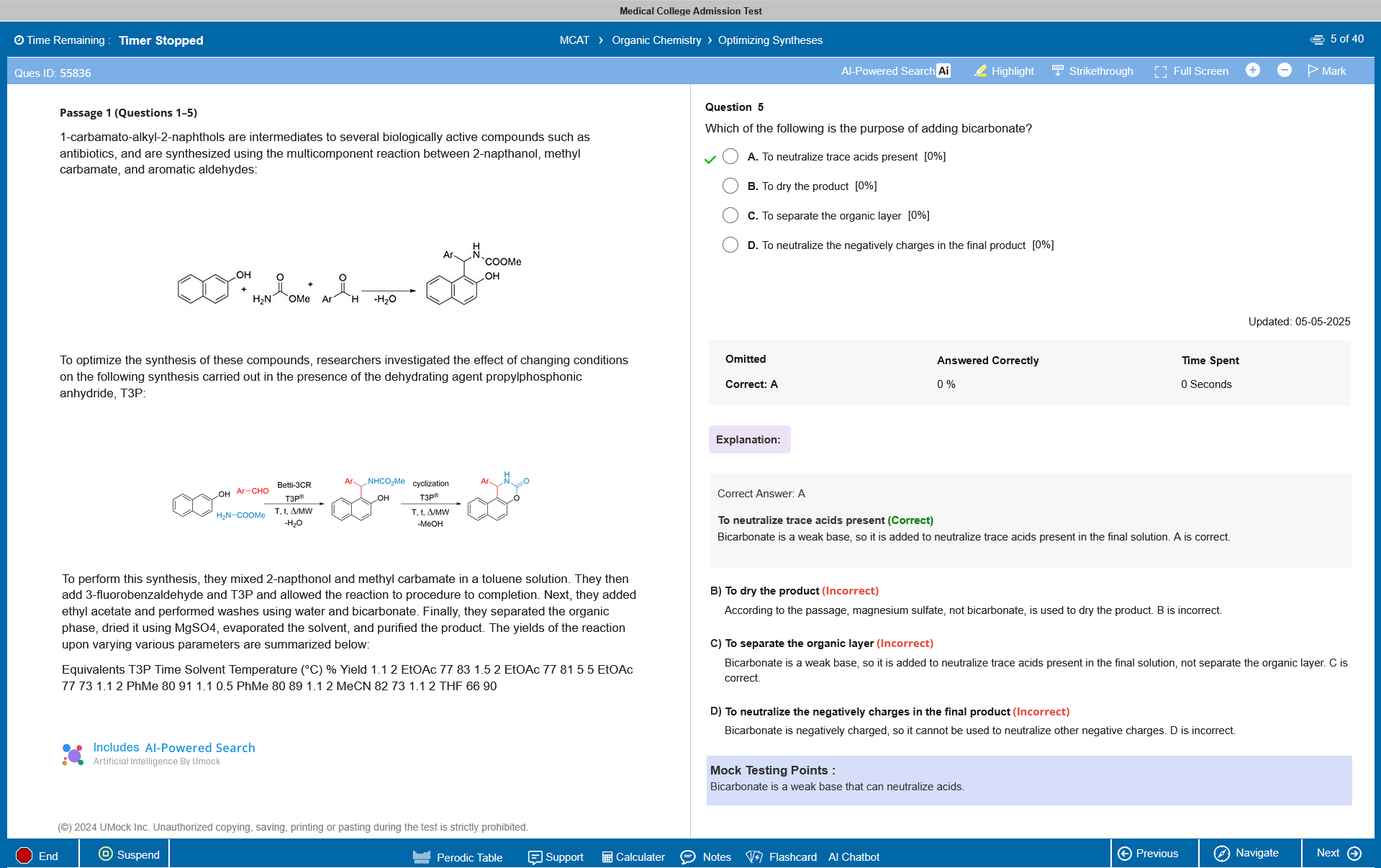The height and width of the screenshot is (868, 1381).
Task: End the test with red icon
Action: tap(24, 855)
